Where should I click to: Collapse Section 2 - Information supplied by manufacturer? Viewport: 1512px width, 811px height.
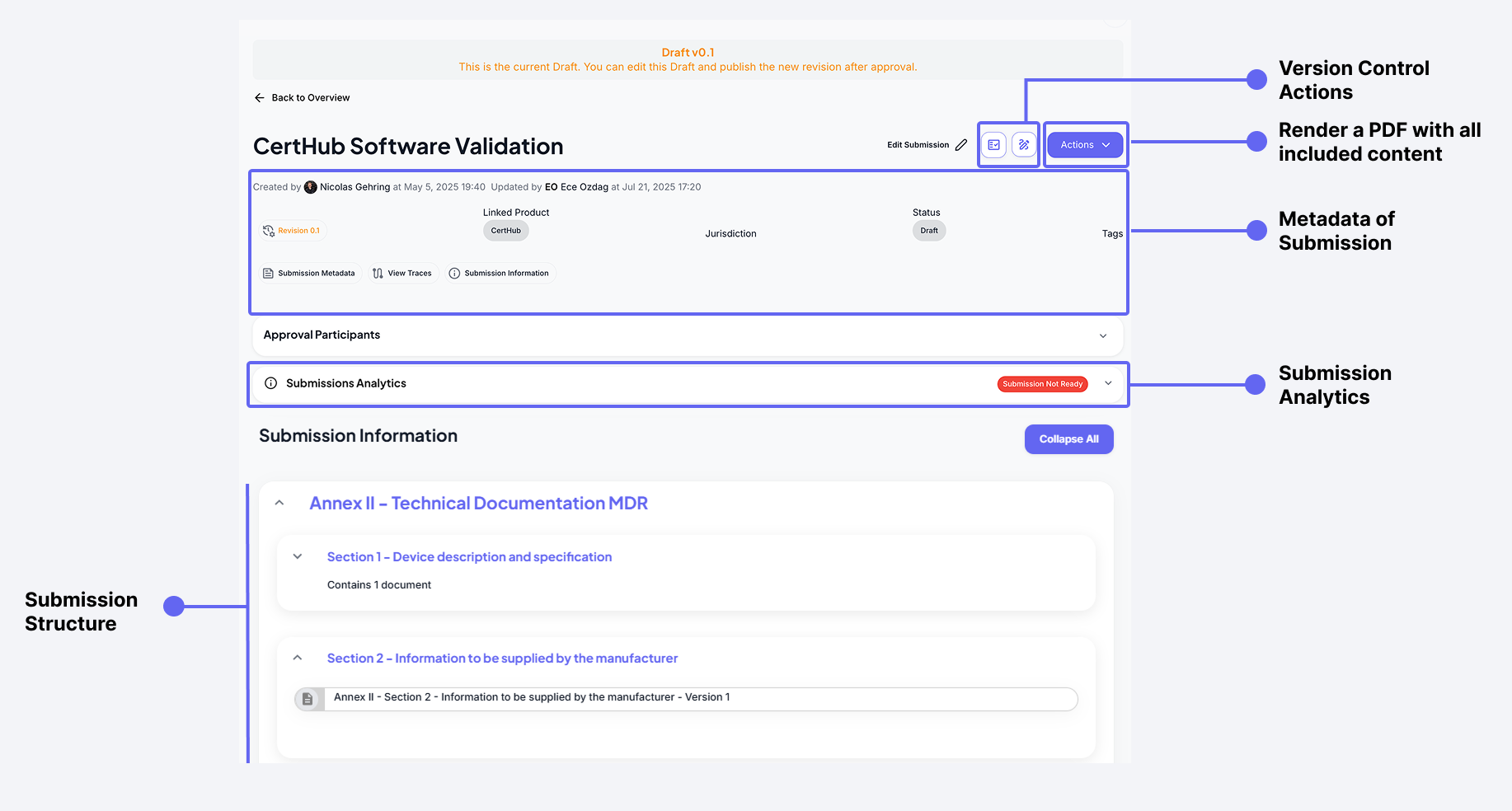click(298, 658)
